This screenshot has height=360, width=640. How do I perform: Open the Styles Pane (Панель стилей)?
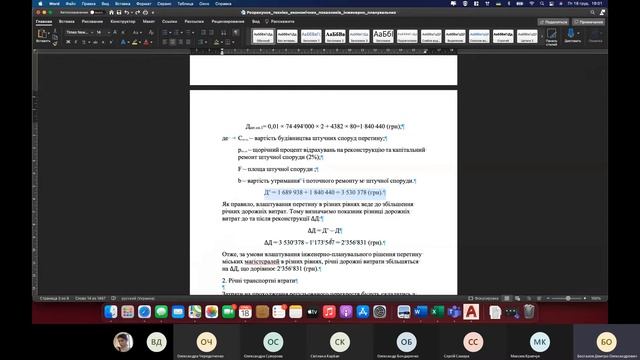click(x=551, y=36)
